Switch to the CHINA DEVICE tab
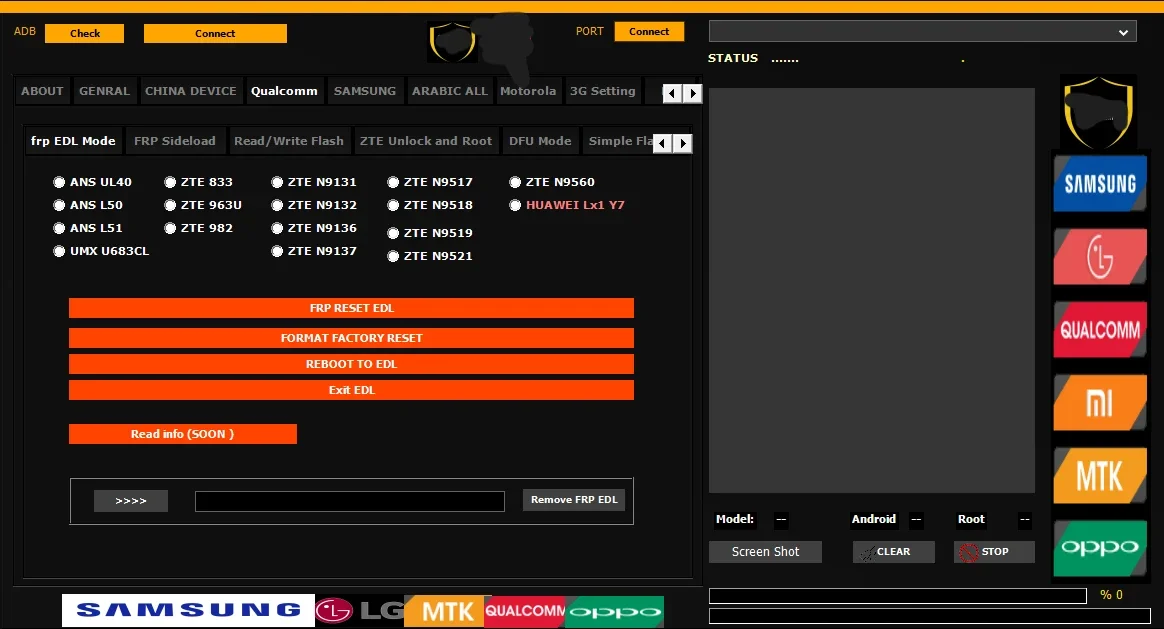This screenshot has width=1164, height=629. point(190,91)
